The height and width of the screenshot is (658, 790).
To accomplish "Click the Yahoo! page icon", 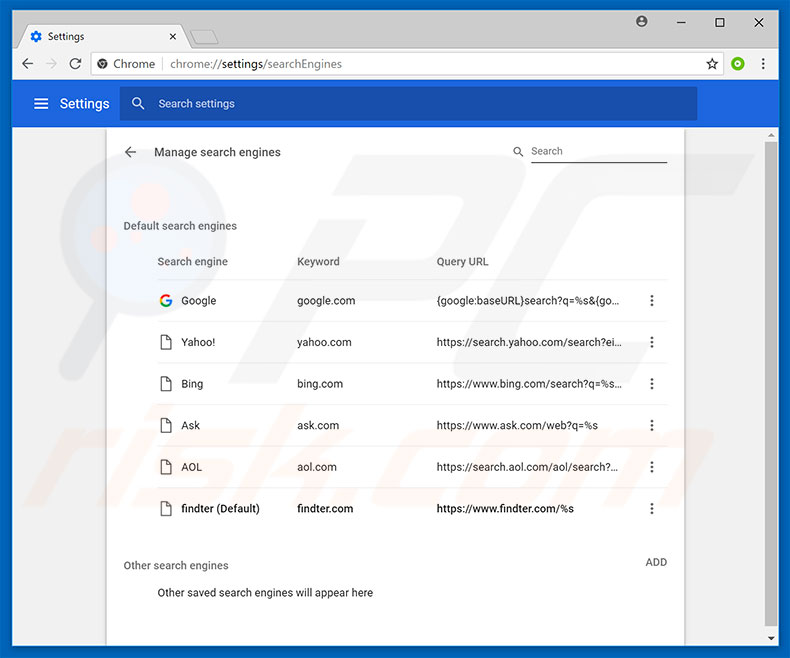I will (166, 343).
